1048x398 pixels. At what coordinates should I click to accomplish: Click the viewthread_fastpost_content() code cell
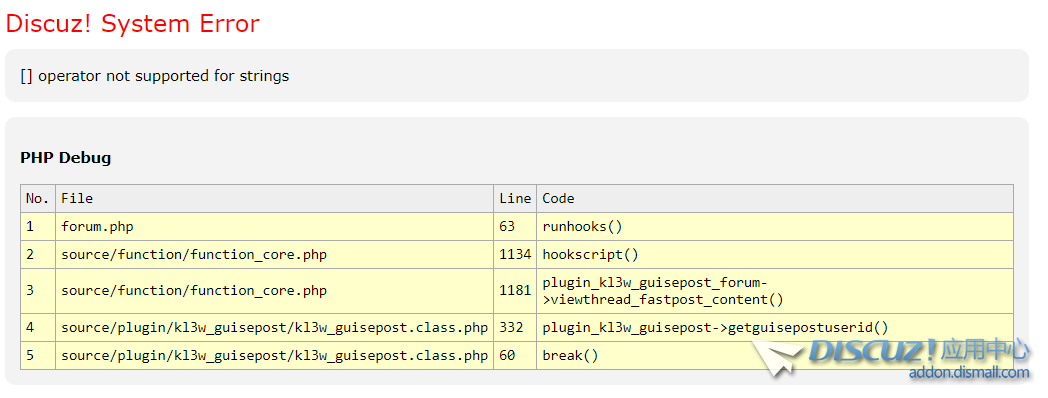pyautogui.click(x=775, y=291)
